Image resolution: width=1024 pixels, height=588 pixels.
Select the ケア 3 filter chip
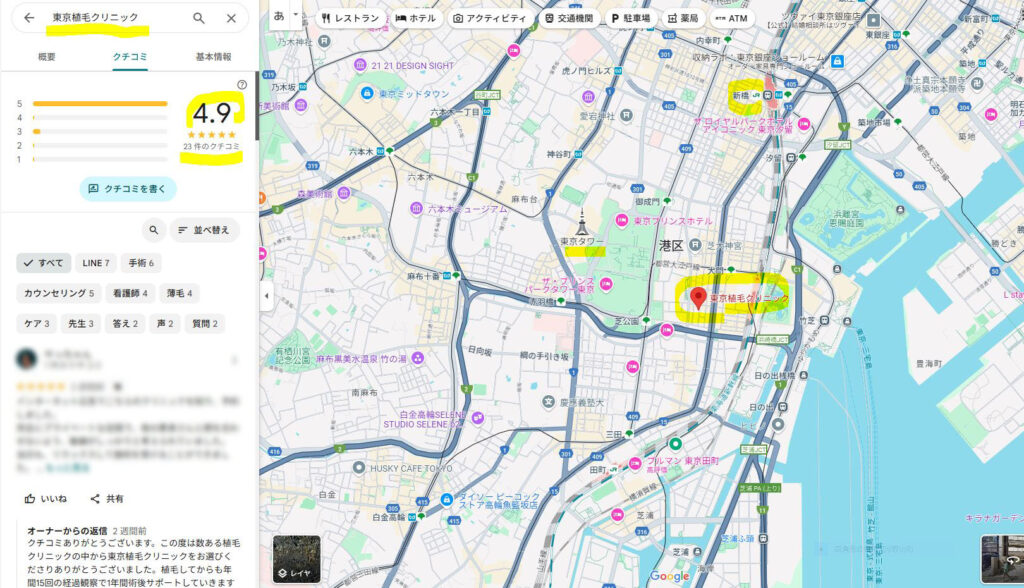37,323
